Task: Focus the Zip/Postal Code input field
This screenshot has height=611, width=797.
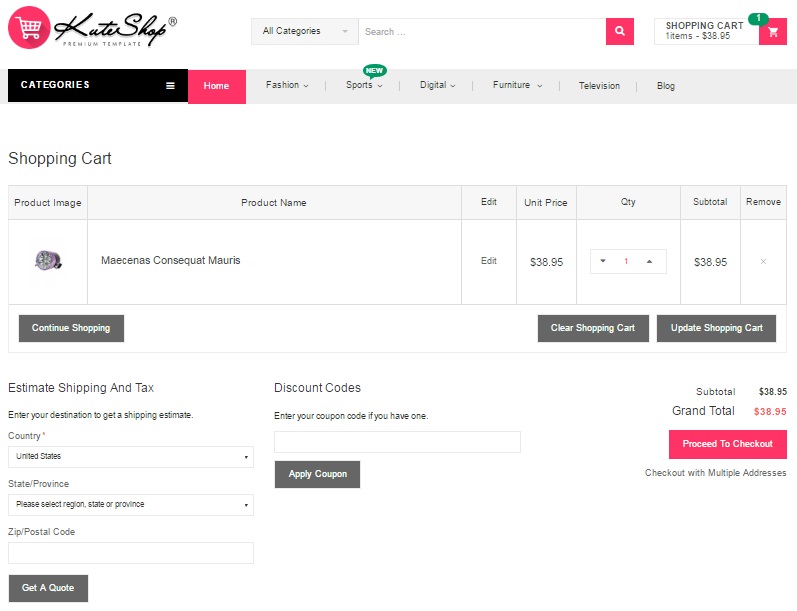Action: pyautogui.click(x=130, y=553)
